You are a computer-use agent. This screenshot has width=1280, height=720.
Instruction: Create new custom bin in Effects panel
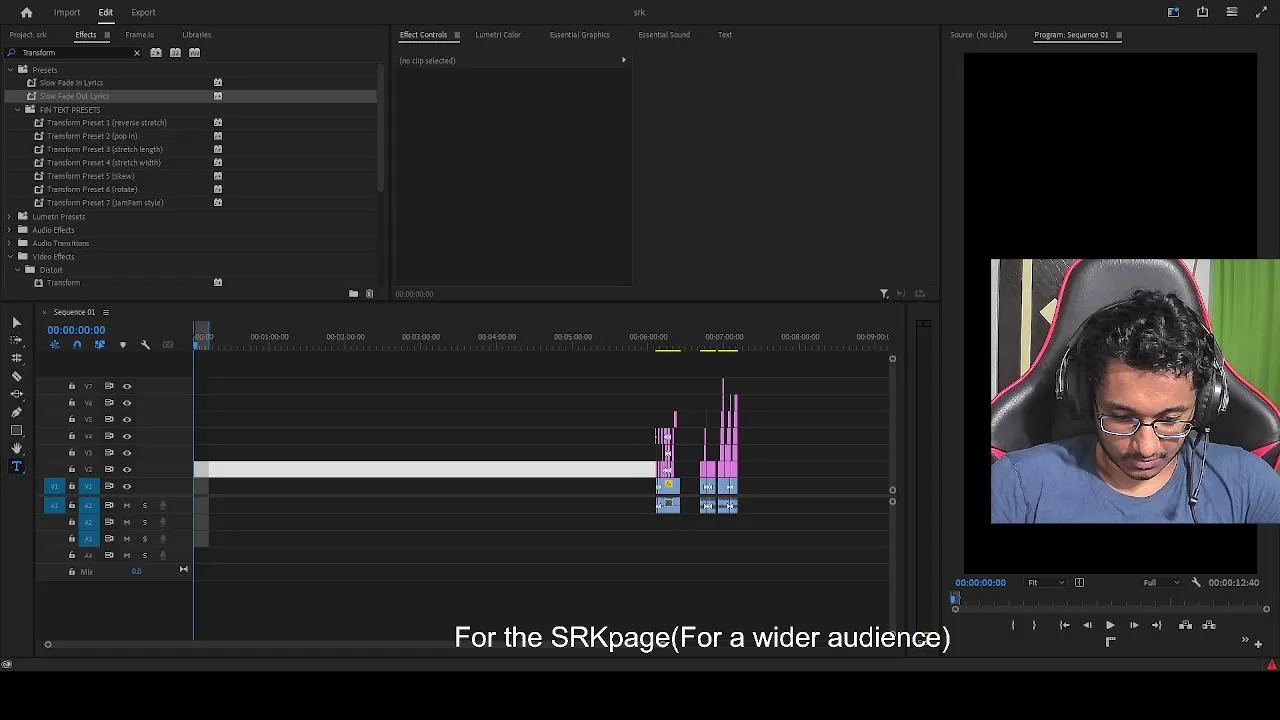point(353,294)
